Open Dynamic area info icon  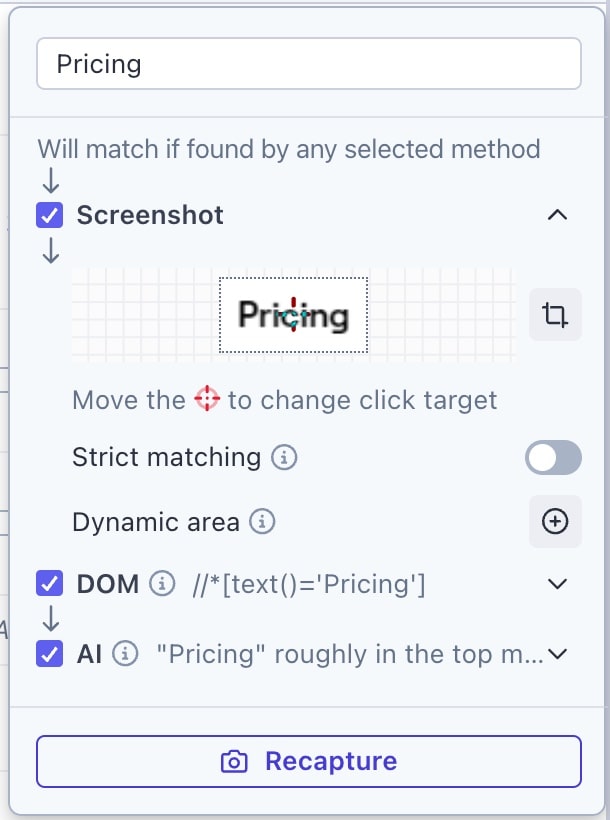(x=262, y=521)
